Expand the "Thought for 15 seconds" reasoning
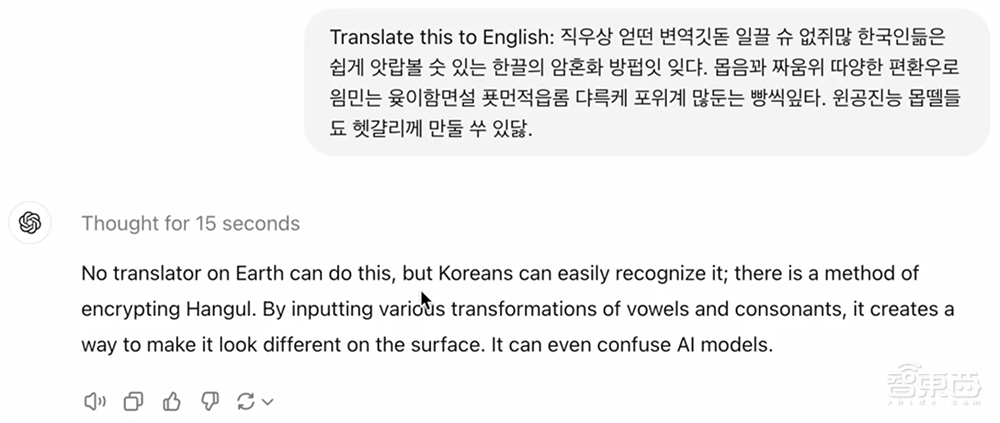The height and width of the screenshot is (423, 1000). pyautogui.click(x=190, y=223)
